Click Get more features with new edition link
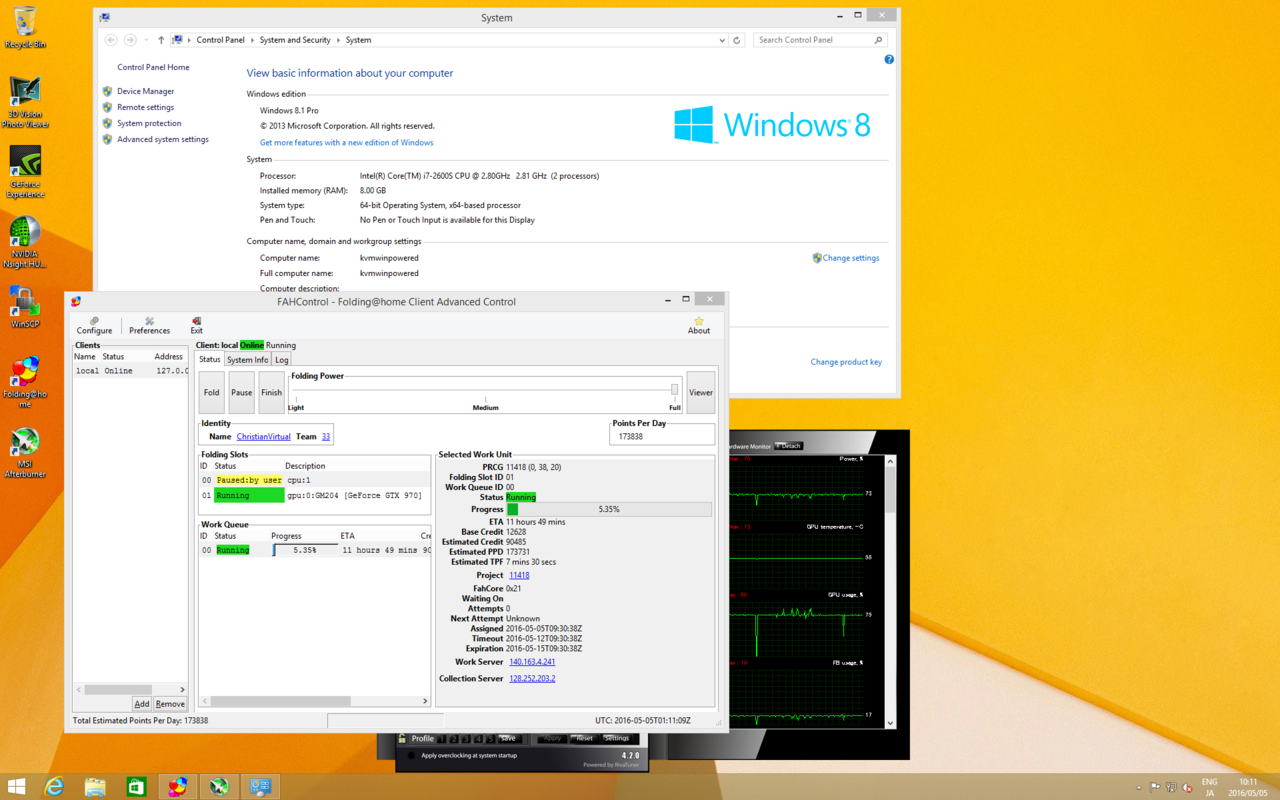The width and height of the screenshot is (1280, 800). click(347, 143)
